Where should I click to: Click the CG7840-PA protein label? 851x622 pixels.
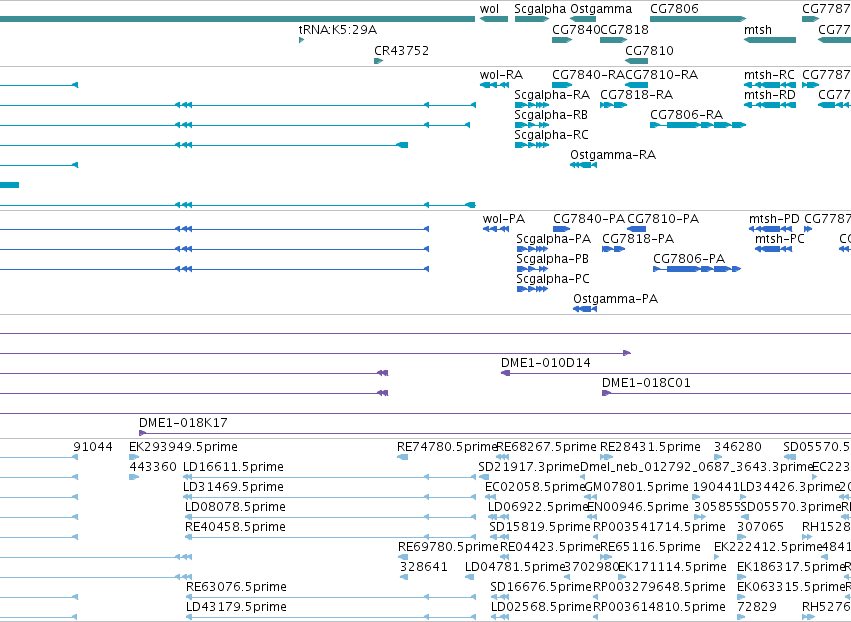tap(589, 219)
